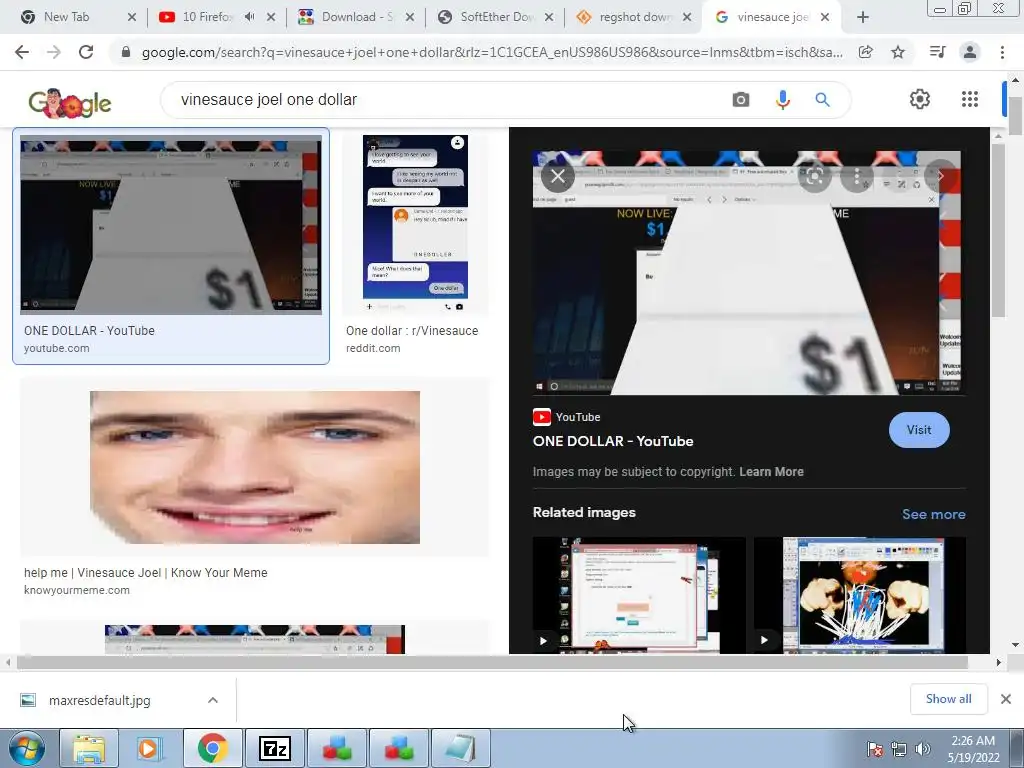The image size is (1024, 768).
Task: Click the Chrome icon in the taskbar
Action: [212, 749]
